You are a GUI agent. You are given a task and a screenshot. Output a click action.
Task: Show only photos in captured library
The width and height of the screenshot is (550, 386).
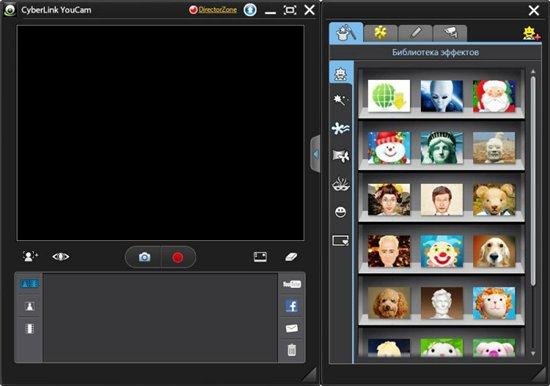[29, 306]
